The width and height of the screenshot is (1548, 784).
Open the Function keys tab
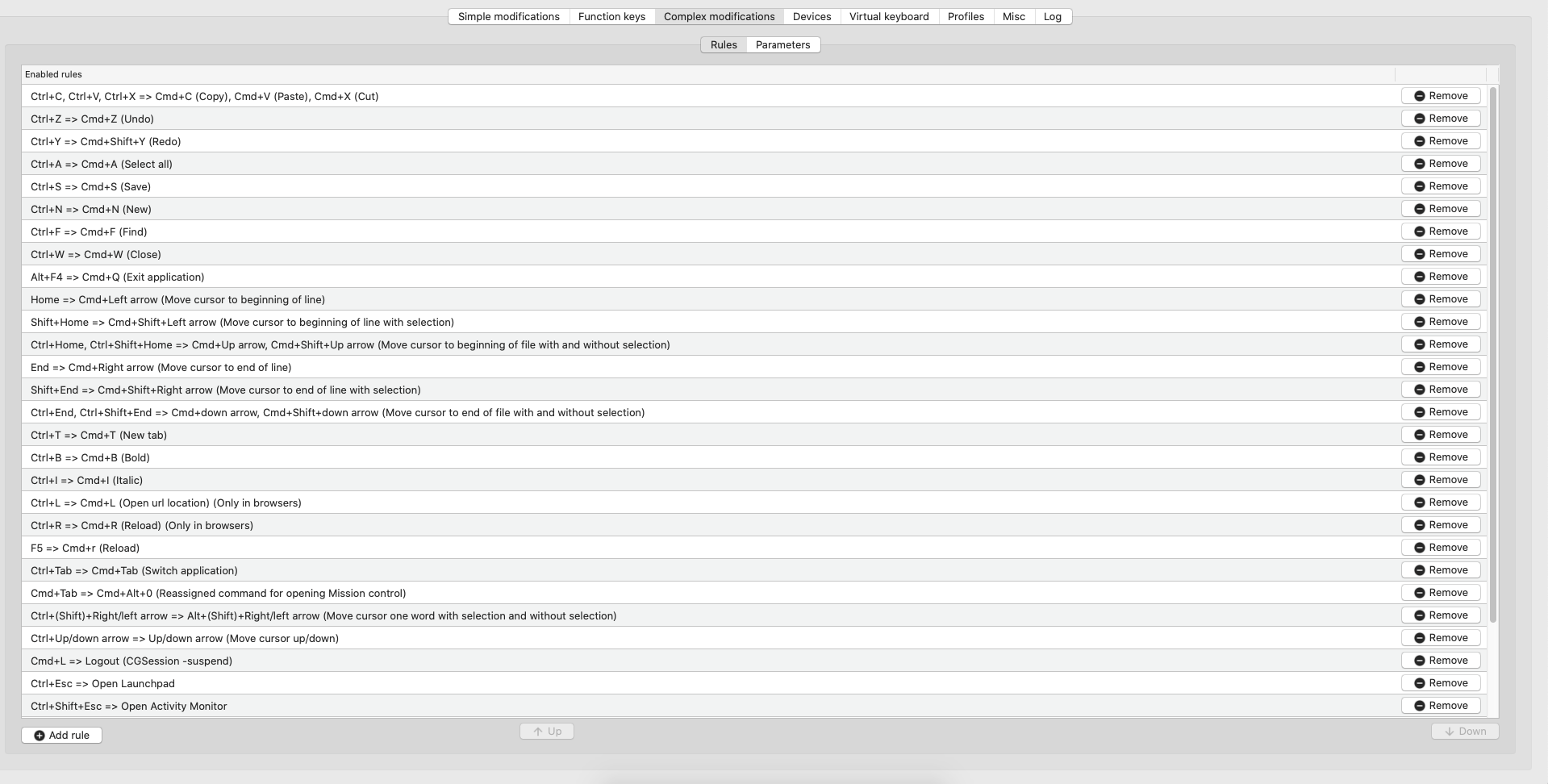coord(611,16)
